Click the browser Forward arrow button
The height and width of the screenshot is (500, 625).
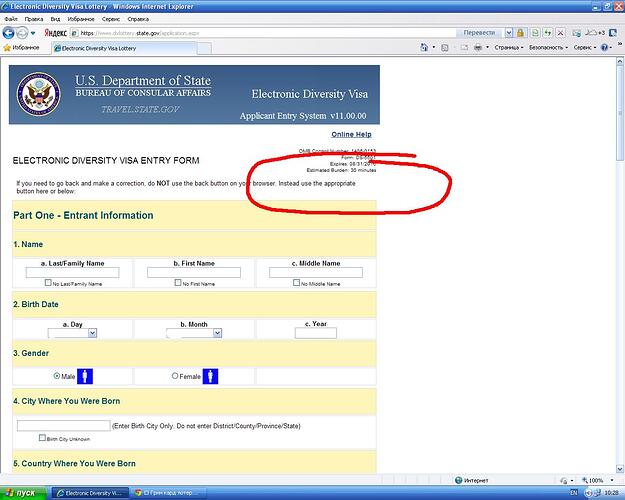[x=22, y=33]
